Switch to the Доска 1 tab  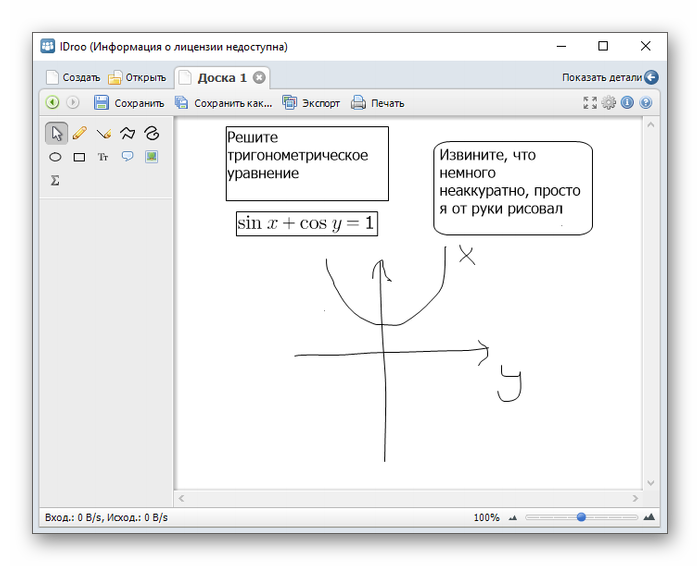pos(222,78)
